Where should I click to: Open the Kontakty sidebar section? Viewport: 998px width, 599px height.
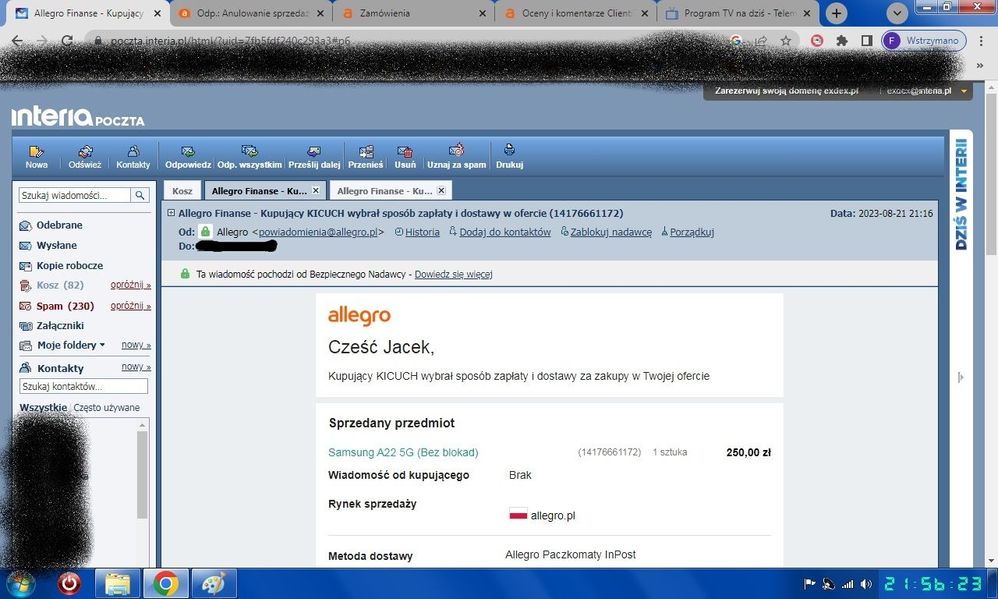click(60, 368)
